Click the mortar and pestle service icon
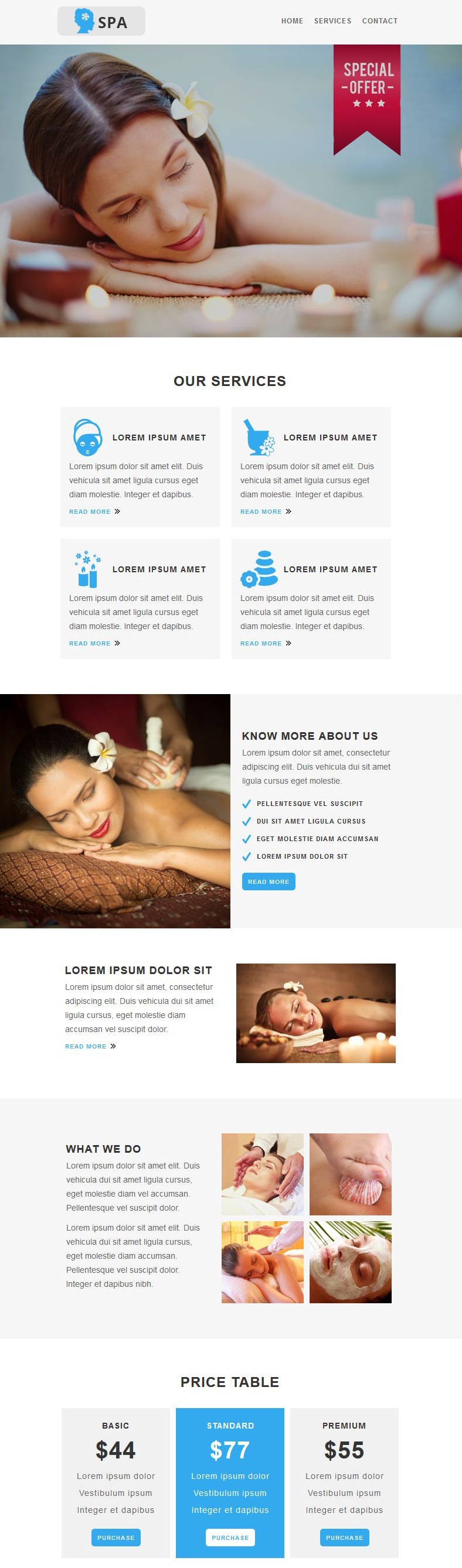The height and width of the screenshot is (1568, 462). pyautogui.click(x=259, y=437)
